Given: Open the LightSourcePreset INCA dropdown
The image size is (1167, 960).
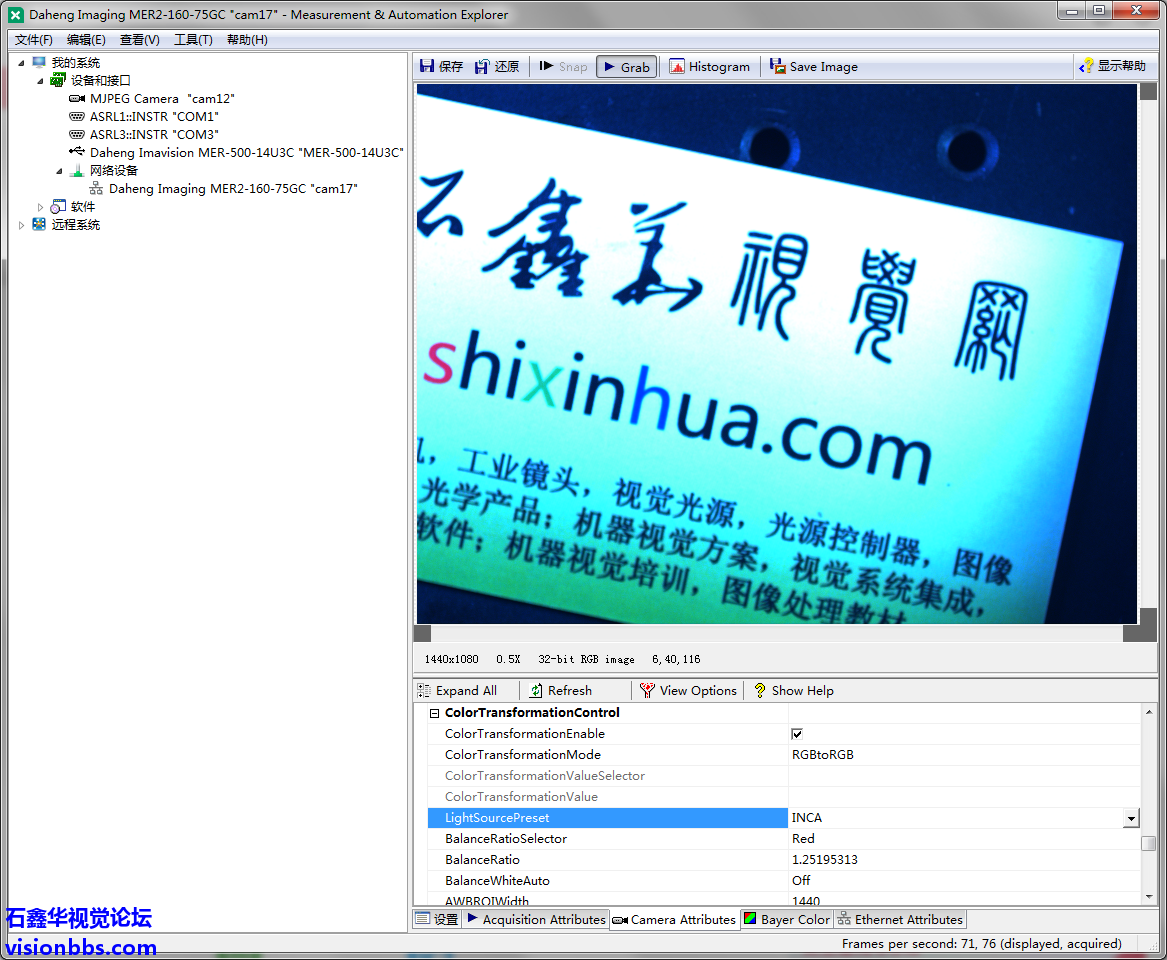Looking at the screenshot, I should (1131, 818).
